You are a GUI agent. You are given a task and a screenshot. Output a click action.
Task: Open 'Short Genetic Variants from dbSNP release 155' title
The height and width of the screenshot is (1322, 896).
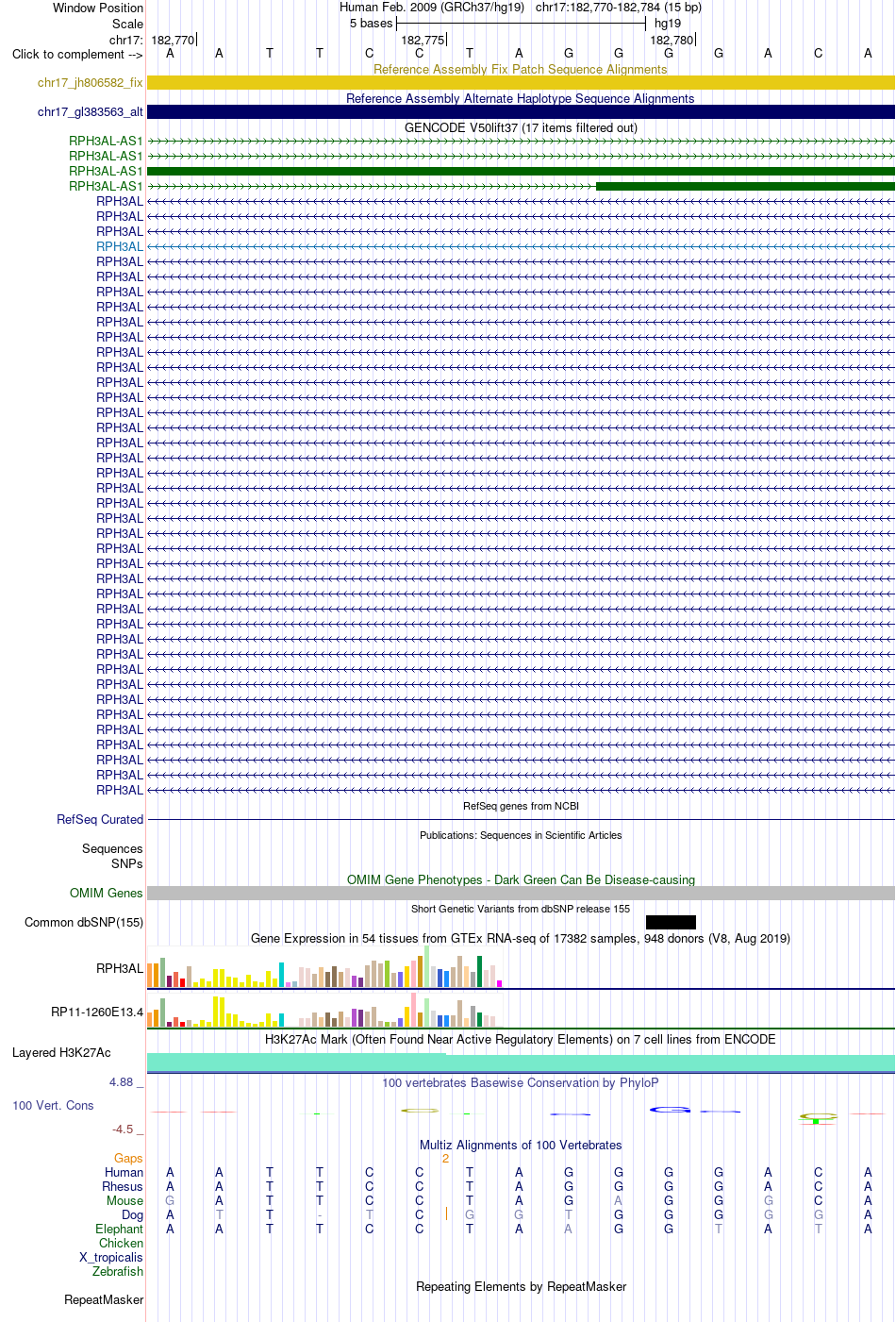coord(521,909)
